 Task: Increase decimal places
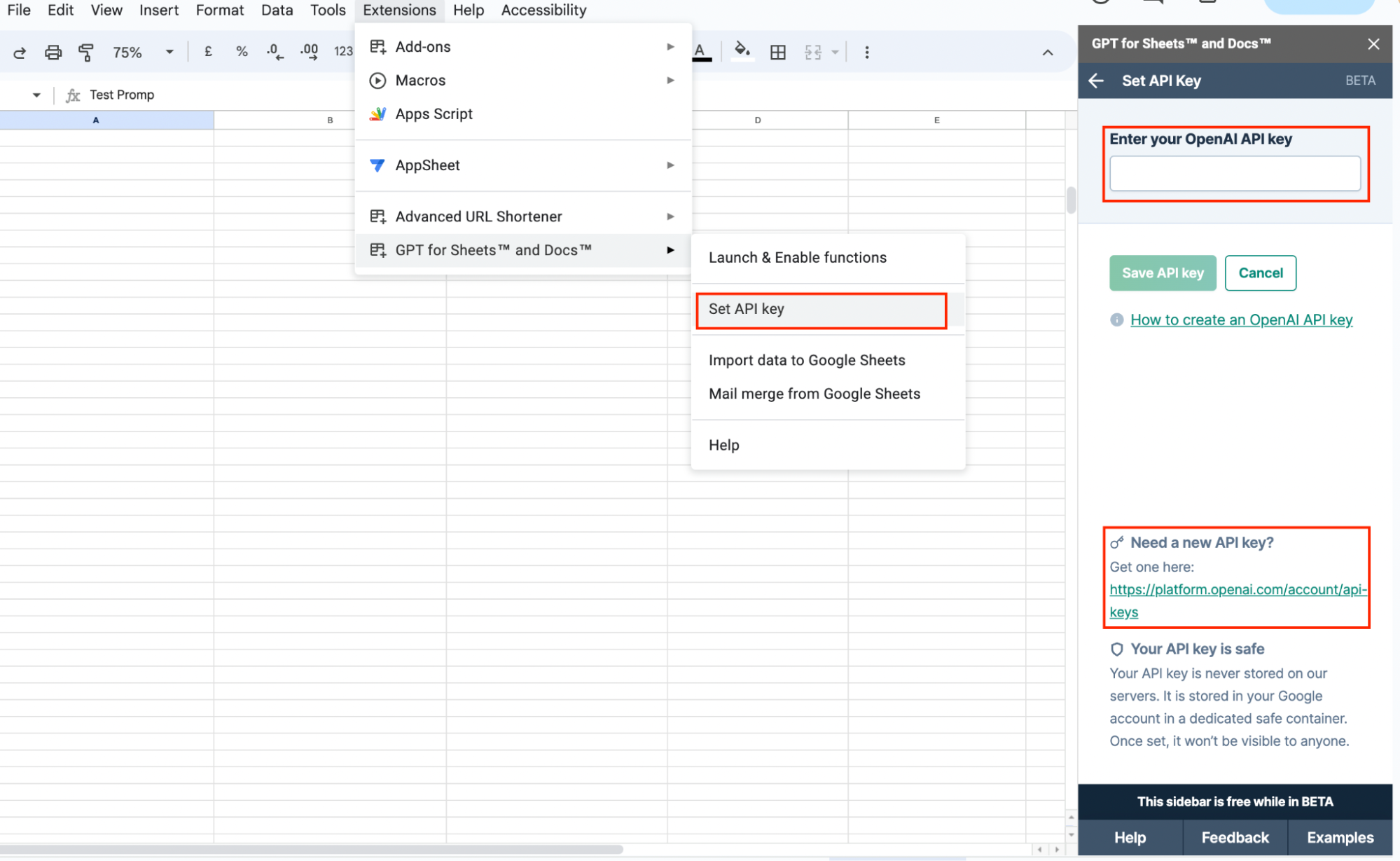coord(309,52)
